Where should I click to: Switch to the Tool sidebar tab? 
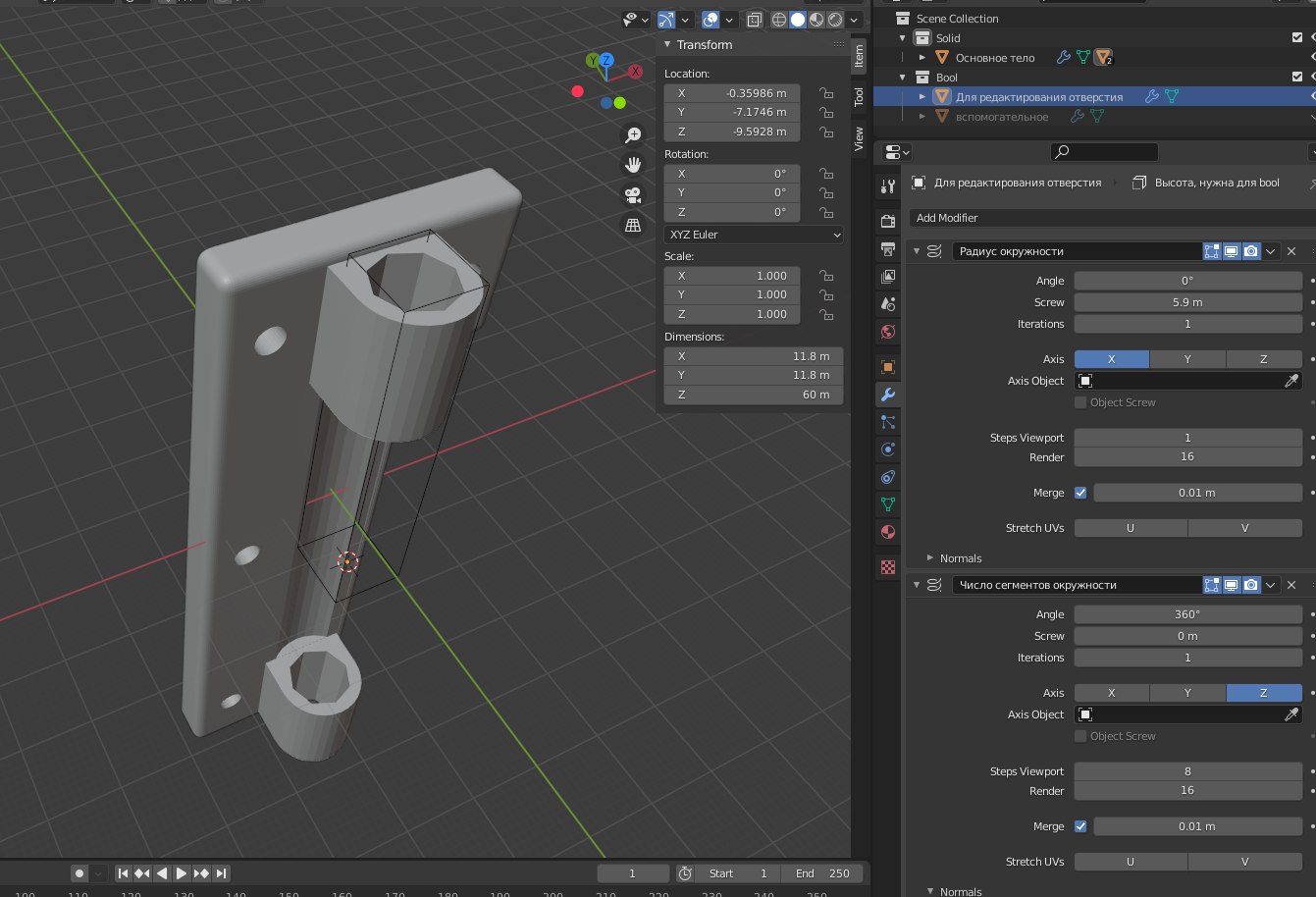tap(859, 96)
